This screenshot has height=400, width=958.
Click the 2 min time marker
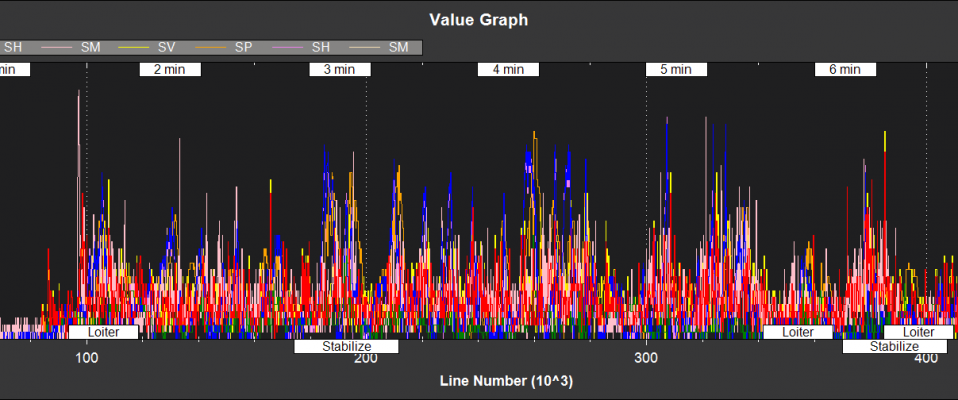[170, 70]
